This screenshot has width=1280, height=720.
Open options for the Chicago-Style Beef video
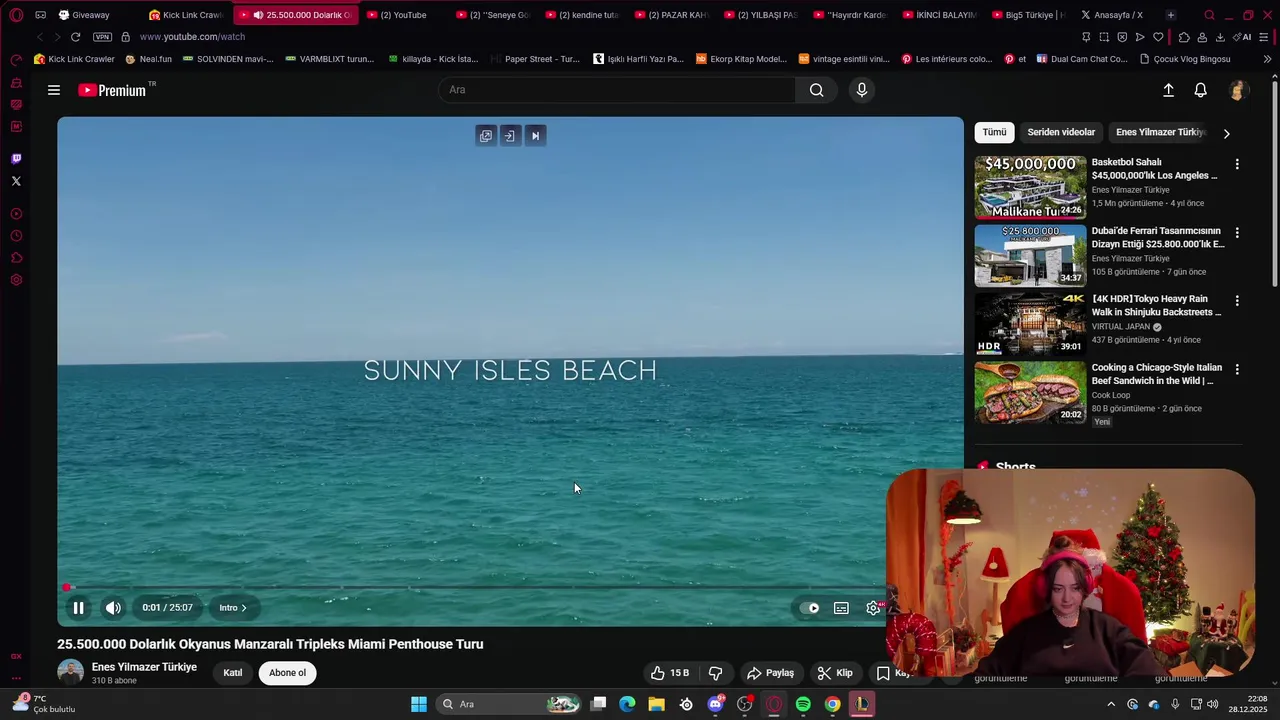pos(1237,369)
